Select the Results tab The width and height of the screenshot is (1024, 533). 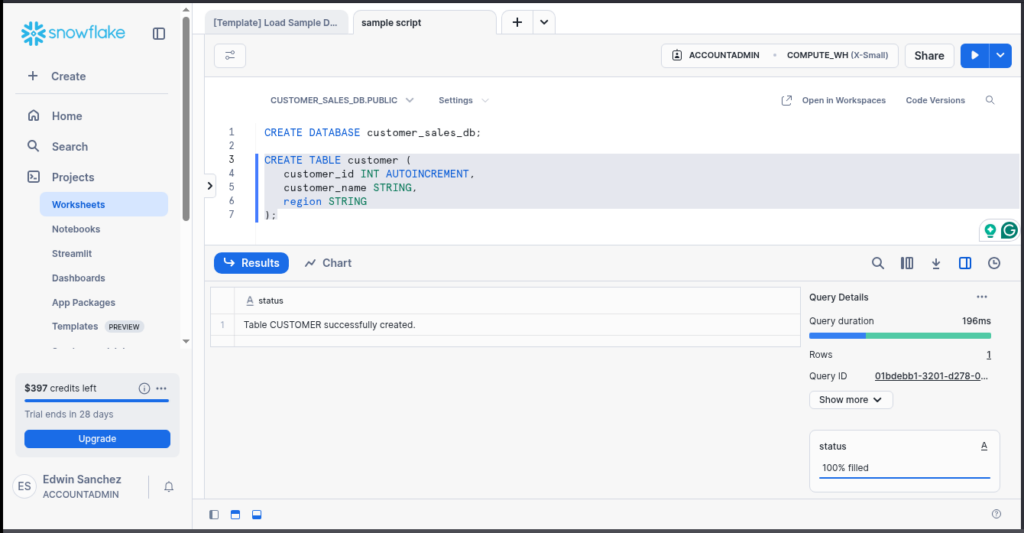[251, 263]
